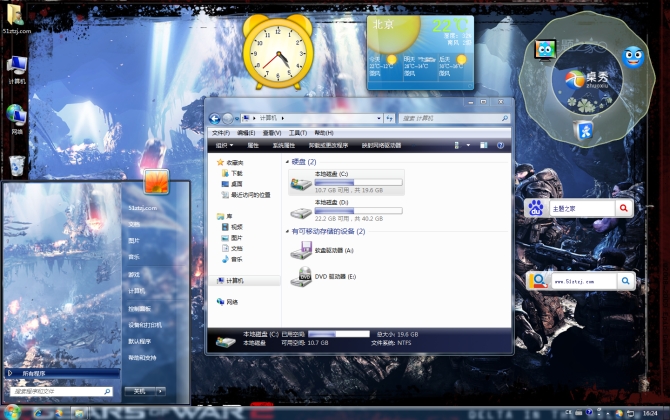
Task: Click the Windows Start orb
Action: [x=12, y=412]
